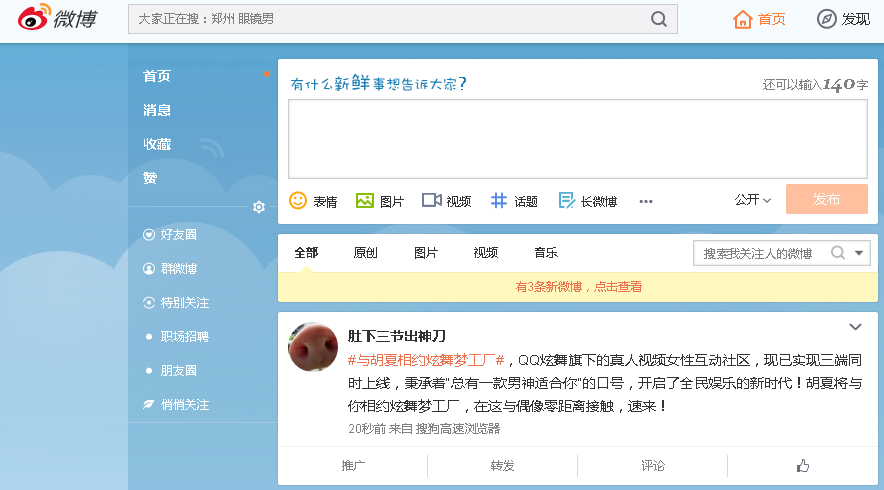This screenshot has width=884, height=490.
Task: Click the 特别关注 icon in sidebar
Action: 149,303
